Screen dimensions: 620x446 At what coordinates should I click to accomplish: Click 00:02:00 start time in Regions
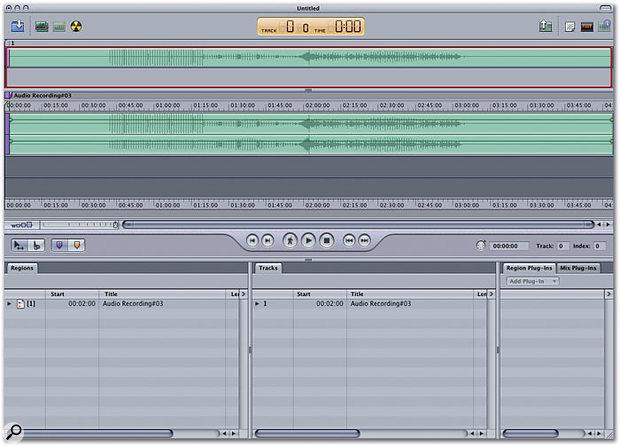coord(82,304)
